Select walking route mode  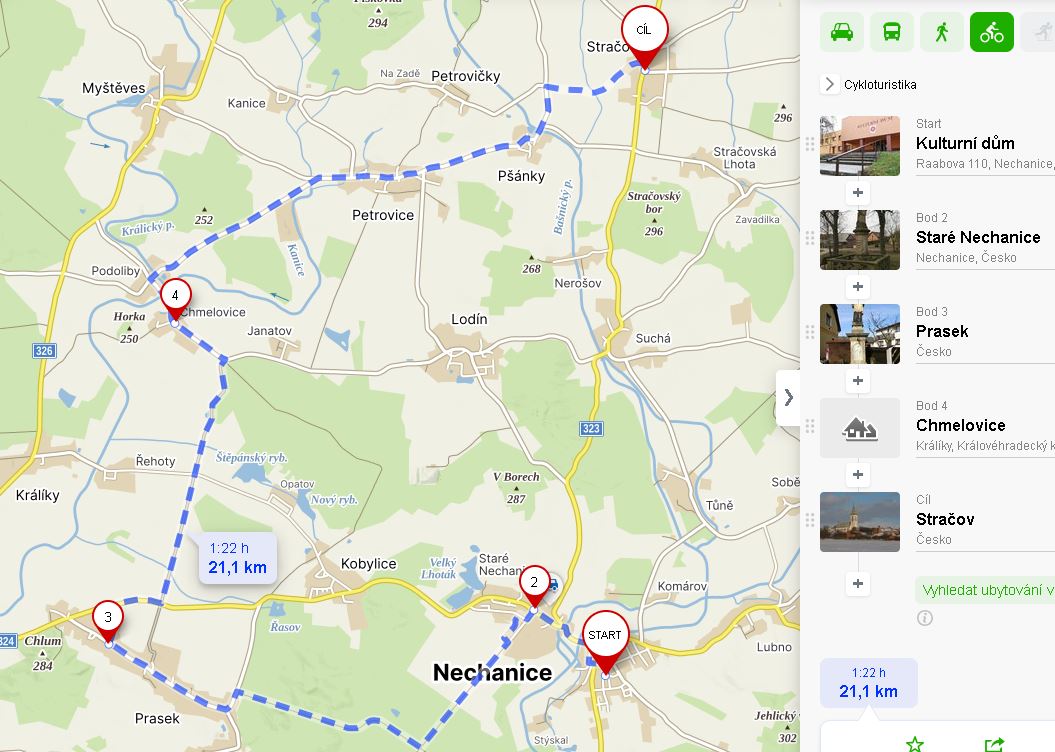tap(942, 32)
